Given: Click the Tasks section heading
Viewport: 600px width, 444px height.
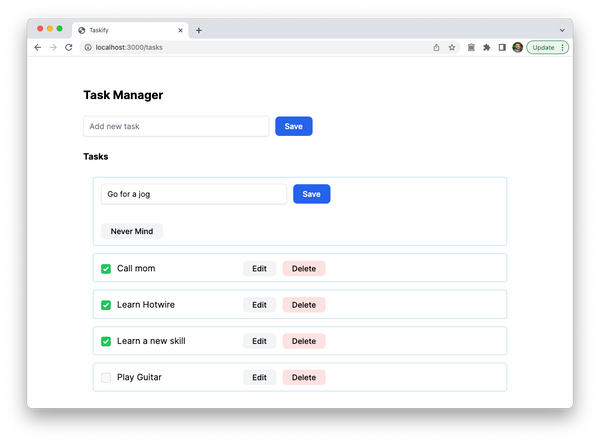Looking at the screenshot, I should [x=96, y=157].
